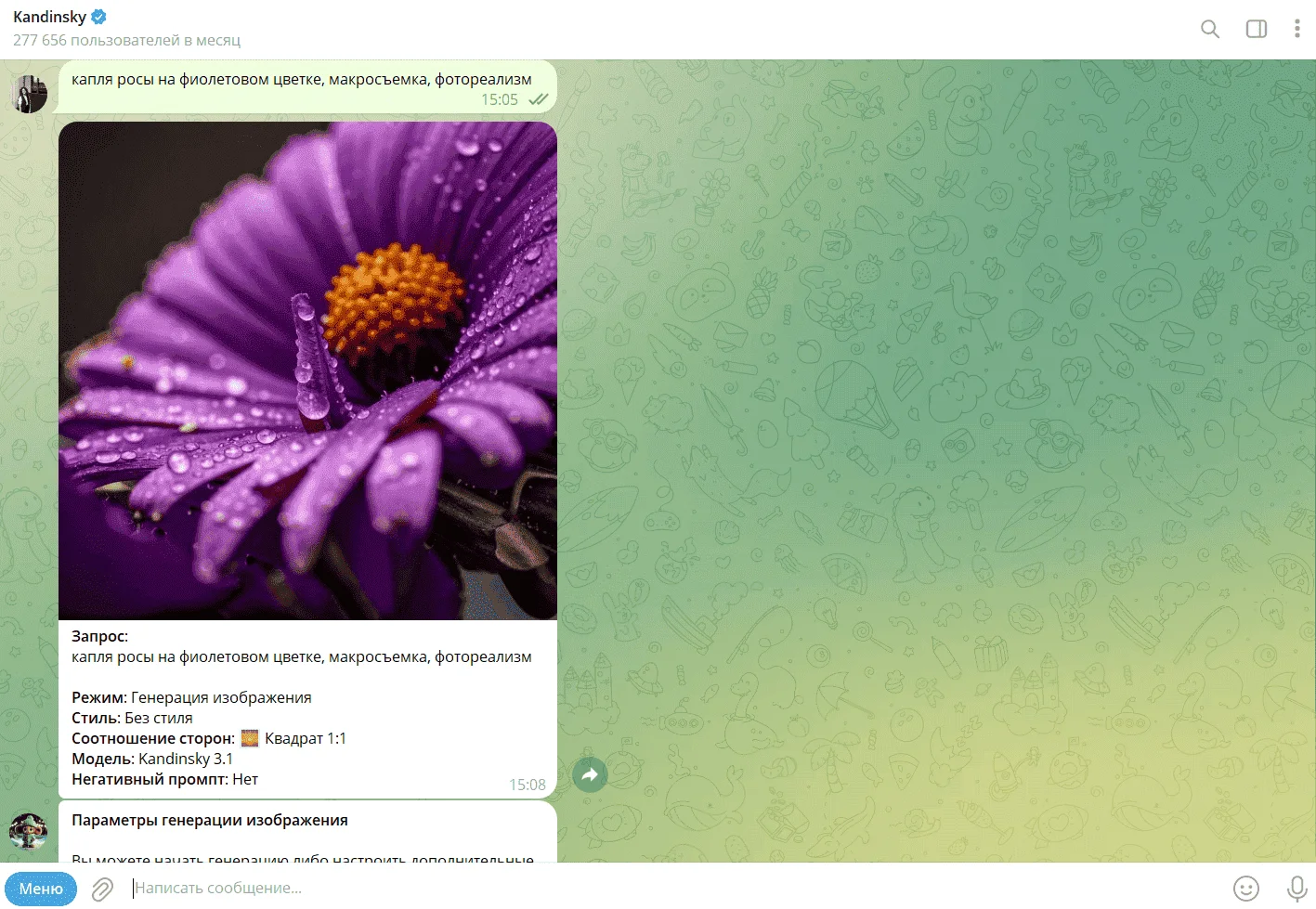The image size is (1316, 909).
Task: Click the user avatar beside the prompt
Action: pyautogui.click(x=29, y=95)
